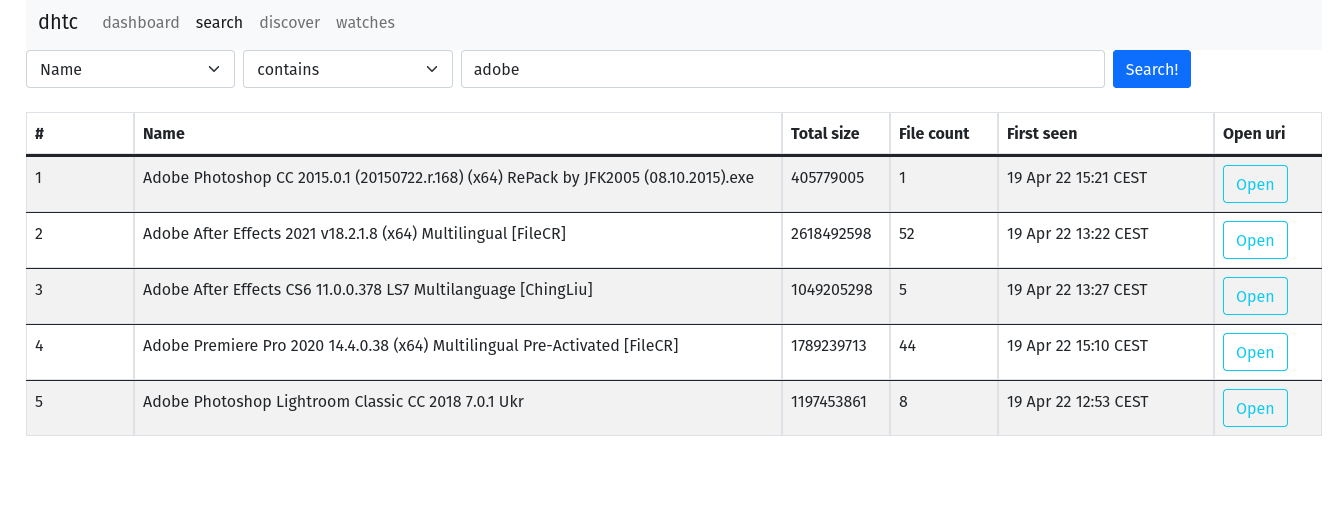Viewport: 1341px width, 509px height.
Task: Open the Name field dropdown
Action: pyautogui.click(x=130, y=69)
